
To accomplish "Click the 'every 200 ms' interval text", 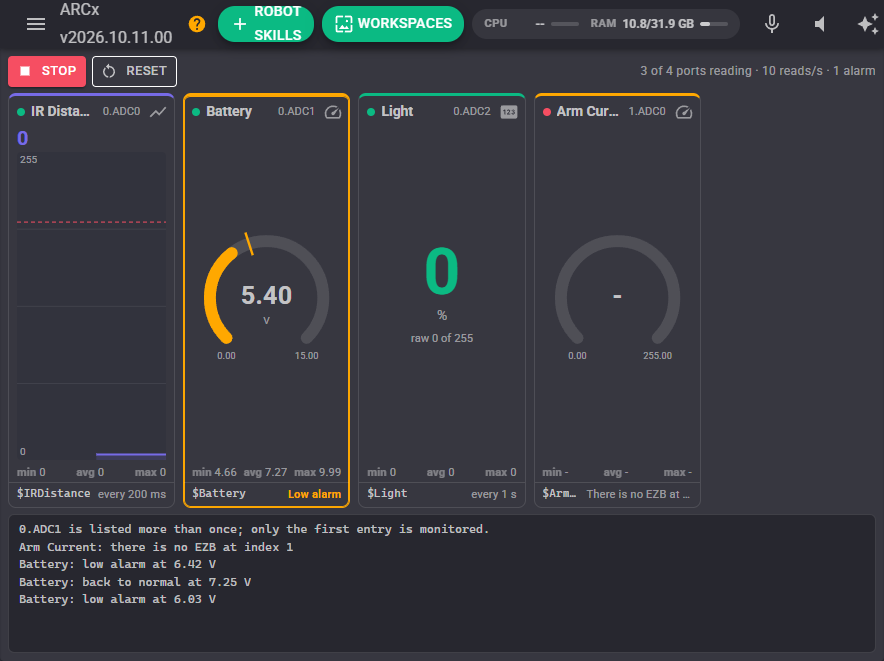I will pos(132,494).
